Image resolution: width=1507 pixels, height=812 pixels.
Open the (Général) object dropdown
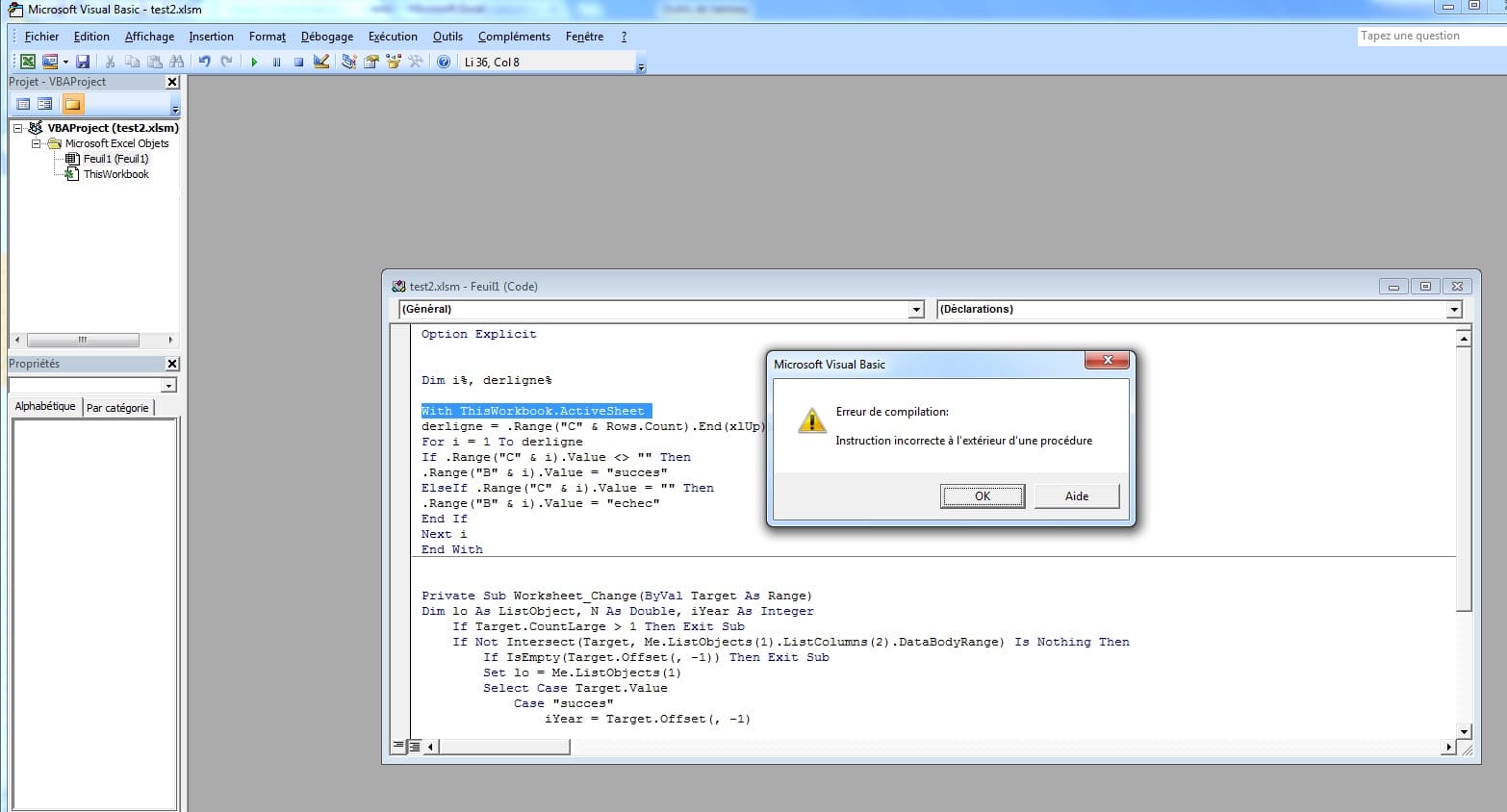click(x=915, y=310)
